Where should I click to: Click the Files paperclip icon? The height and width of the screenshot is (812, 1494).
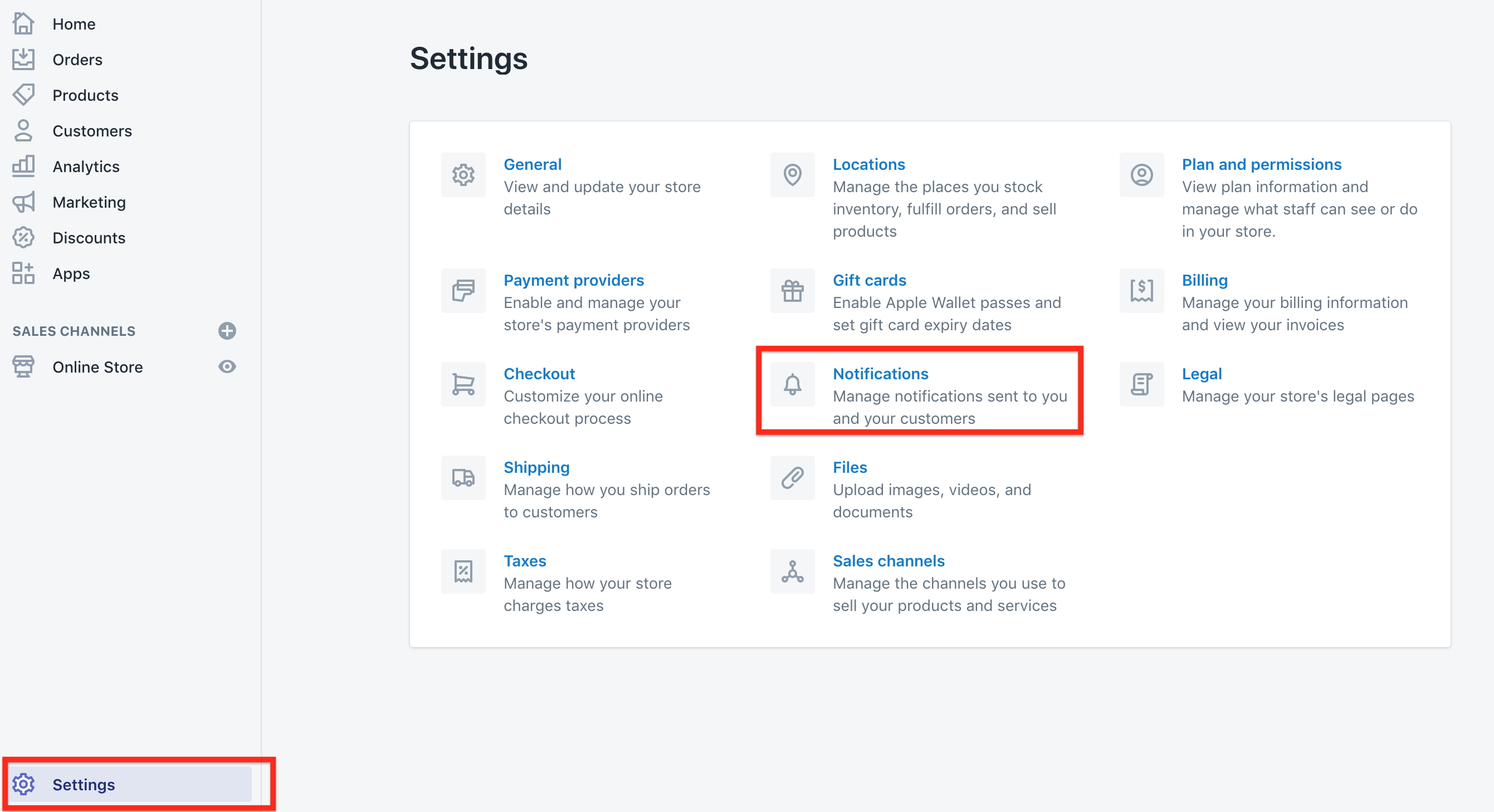[792, 477]
